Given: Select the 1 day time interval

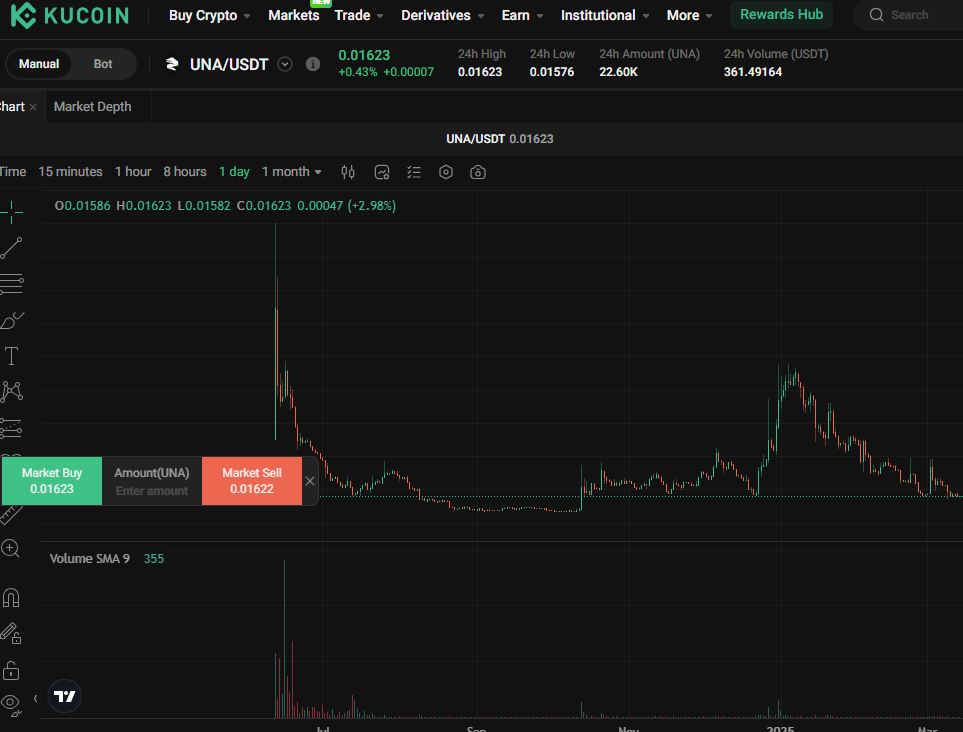Looking at the screenshot, I should [233, 172].
